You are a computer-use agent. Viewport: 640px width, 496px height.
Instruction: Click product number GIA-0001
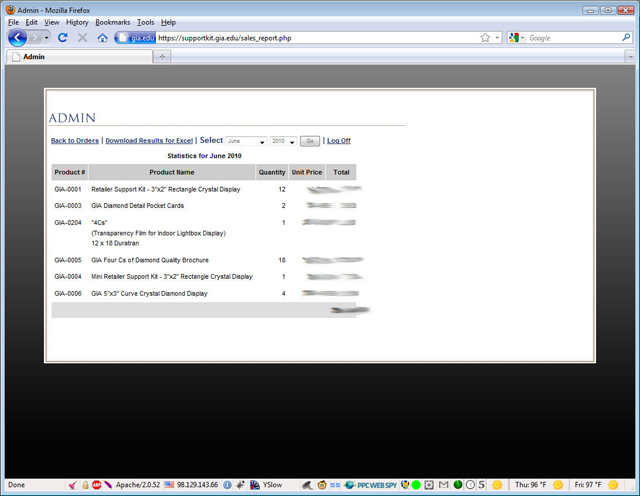(68, 189)
